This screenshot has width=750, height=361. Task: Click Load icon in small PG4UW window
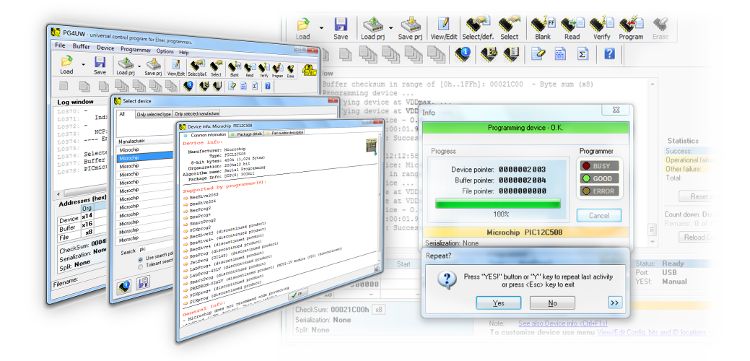[66, 65]
